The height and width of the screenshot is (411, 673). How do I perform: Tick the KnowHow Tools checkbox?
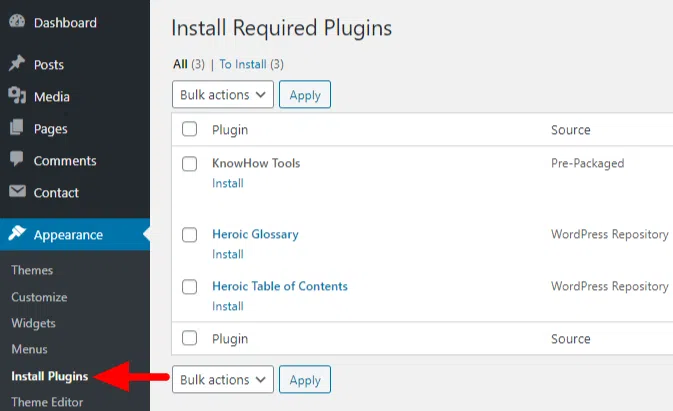tap(189, 164)
